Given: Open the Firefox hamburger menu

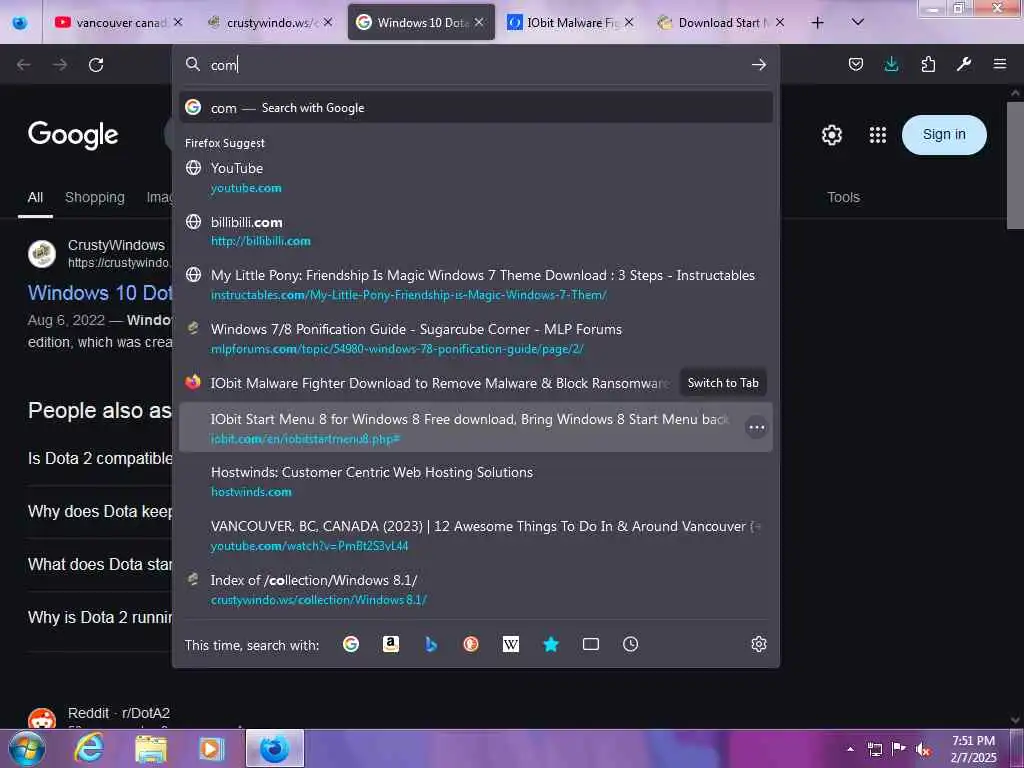Looking at the screenshot, I should point(1000,64).
